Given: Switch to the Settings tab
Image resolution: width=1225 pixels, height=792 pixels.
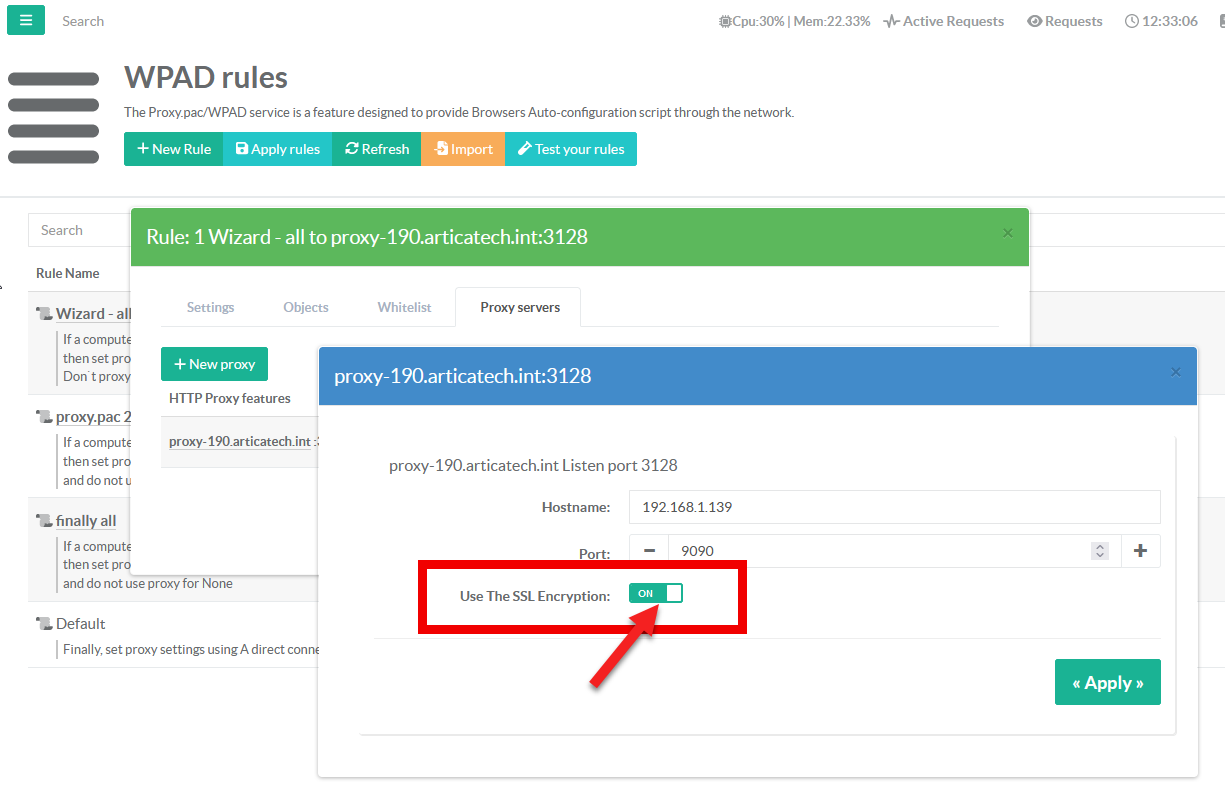Looking at the screenshot, I should tap(210, 307).
